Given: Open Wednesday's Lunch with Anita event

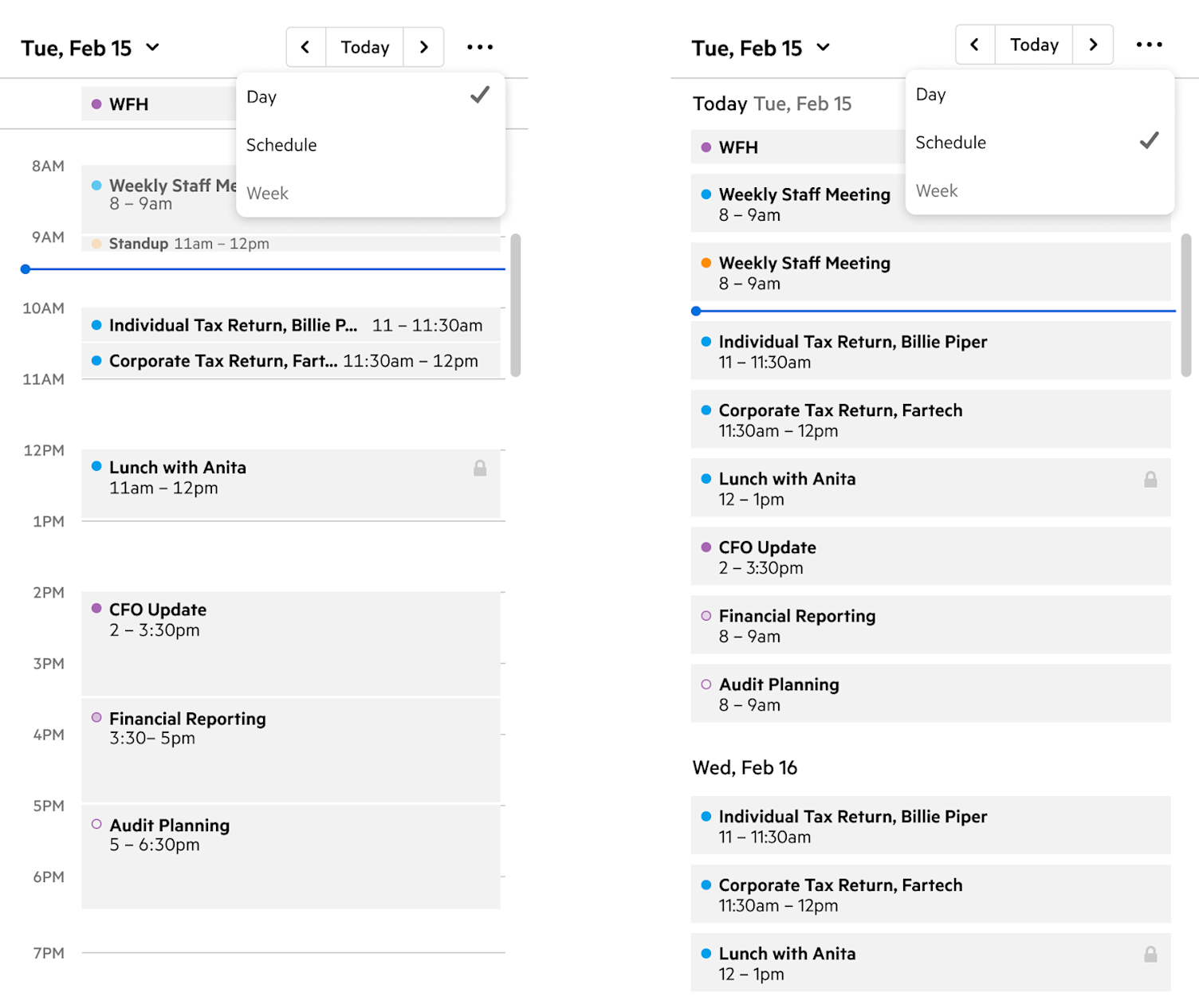Looking at the screenshot, I should 931,963.
